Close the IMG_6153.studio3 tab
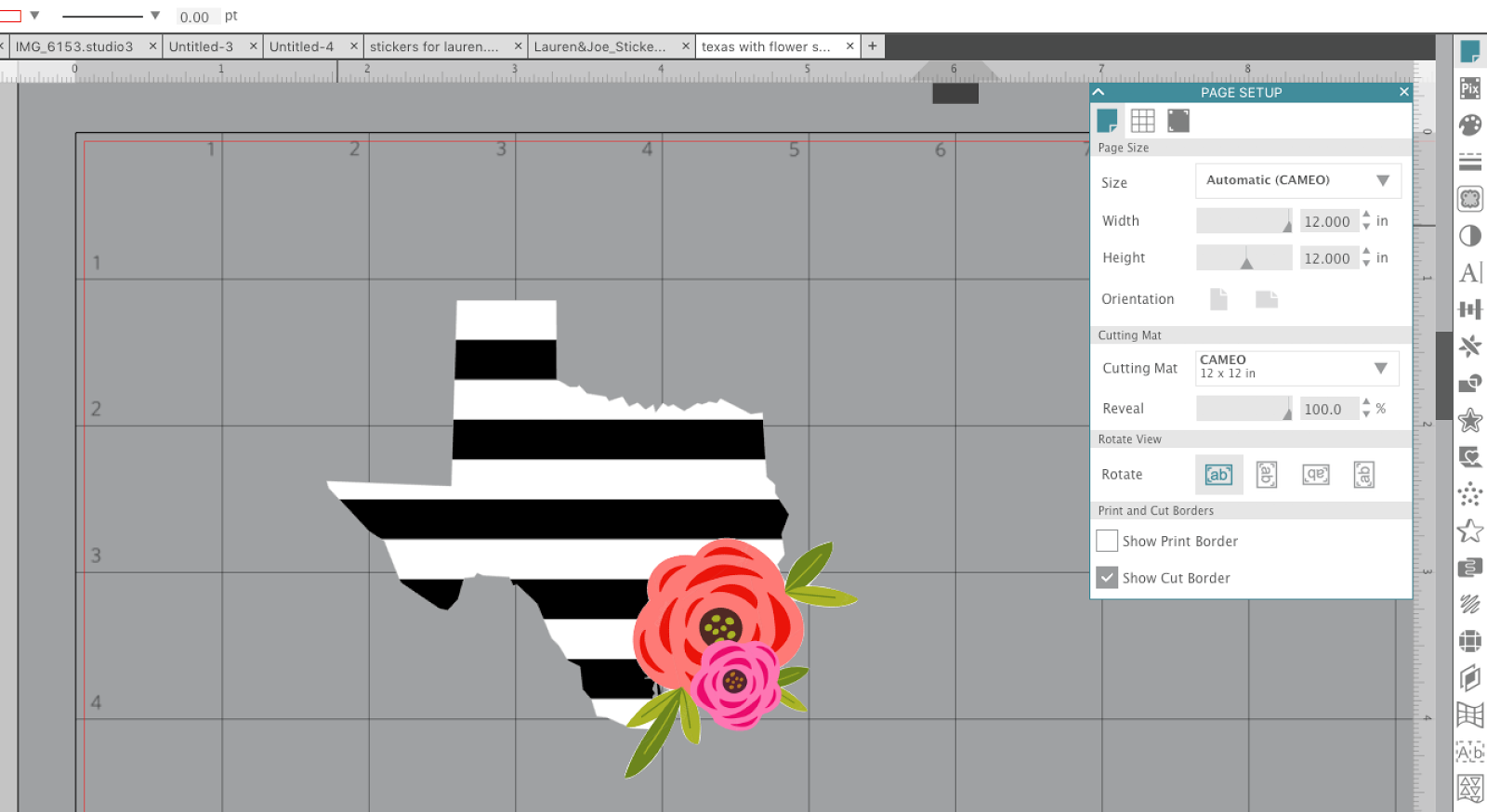This screenshot has height=812, width=1487. point(152,46)
